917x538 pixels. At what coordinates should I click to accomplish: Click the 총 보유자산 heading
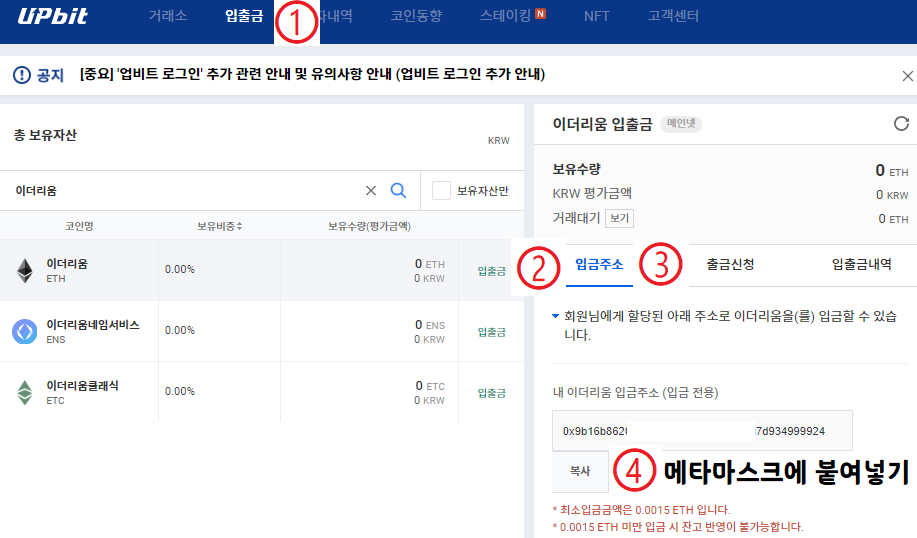pyautogui.click(x=45, y=135)
